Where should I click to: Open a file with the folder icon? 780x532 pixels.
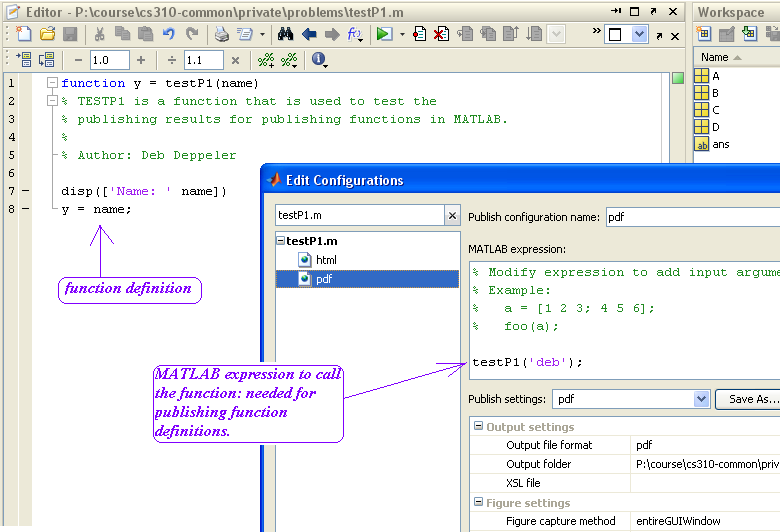(x=47, y=34)
